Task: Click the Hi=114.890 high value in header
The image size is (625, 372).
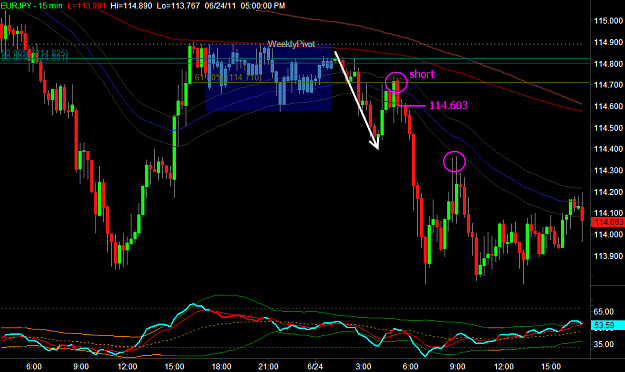Action: tap(132, 6)
